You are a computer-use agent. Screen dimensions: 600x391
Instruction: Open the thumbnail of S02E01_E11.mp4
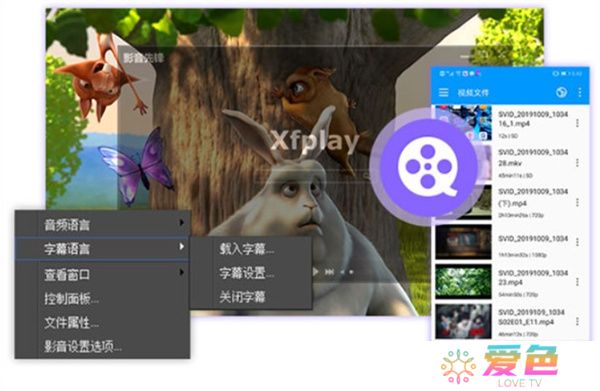[x=463, y=321]
